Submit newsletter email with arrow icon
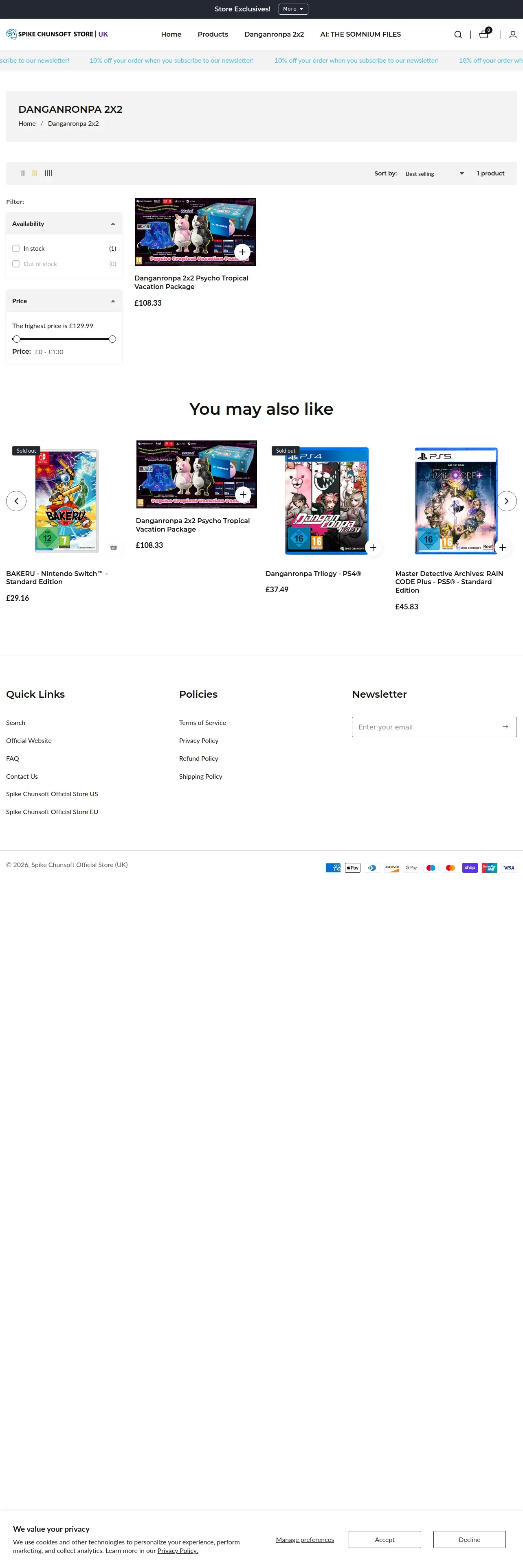This screenshot has width=523, height=1568. coord(505,727)
